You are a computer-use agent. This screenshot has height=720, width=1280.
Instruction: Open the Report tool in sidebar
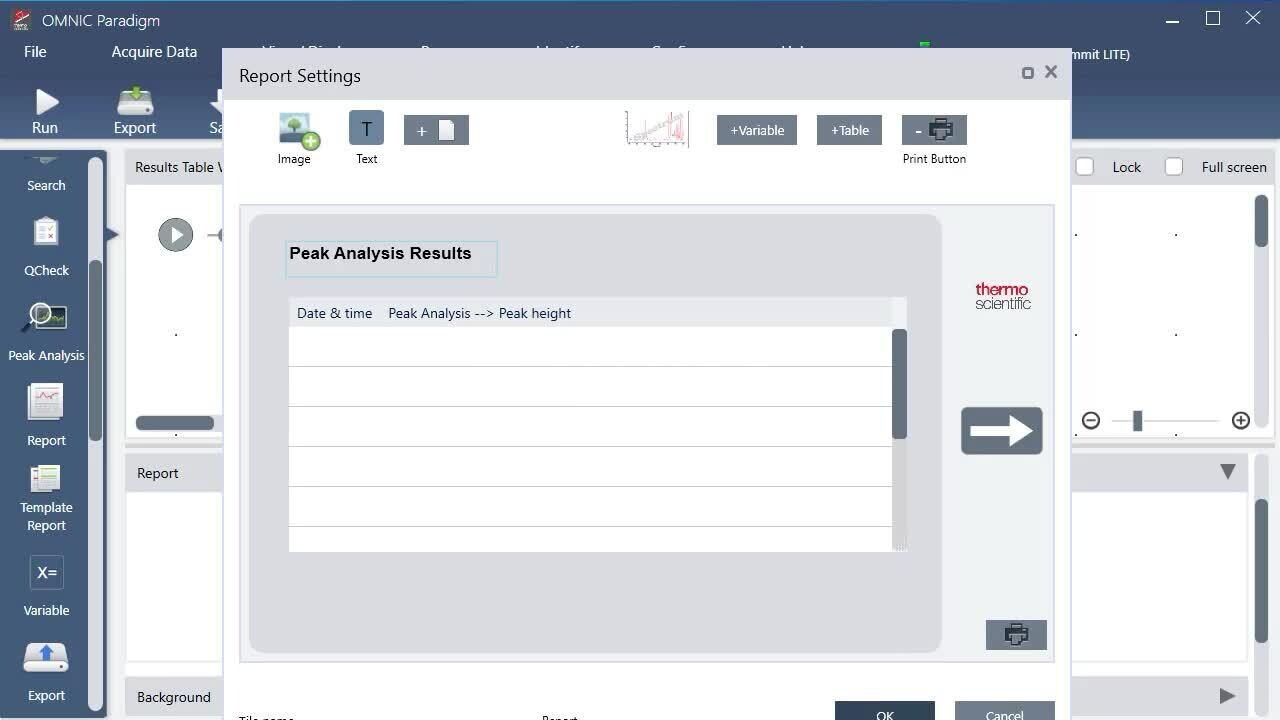point(46,403)
